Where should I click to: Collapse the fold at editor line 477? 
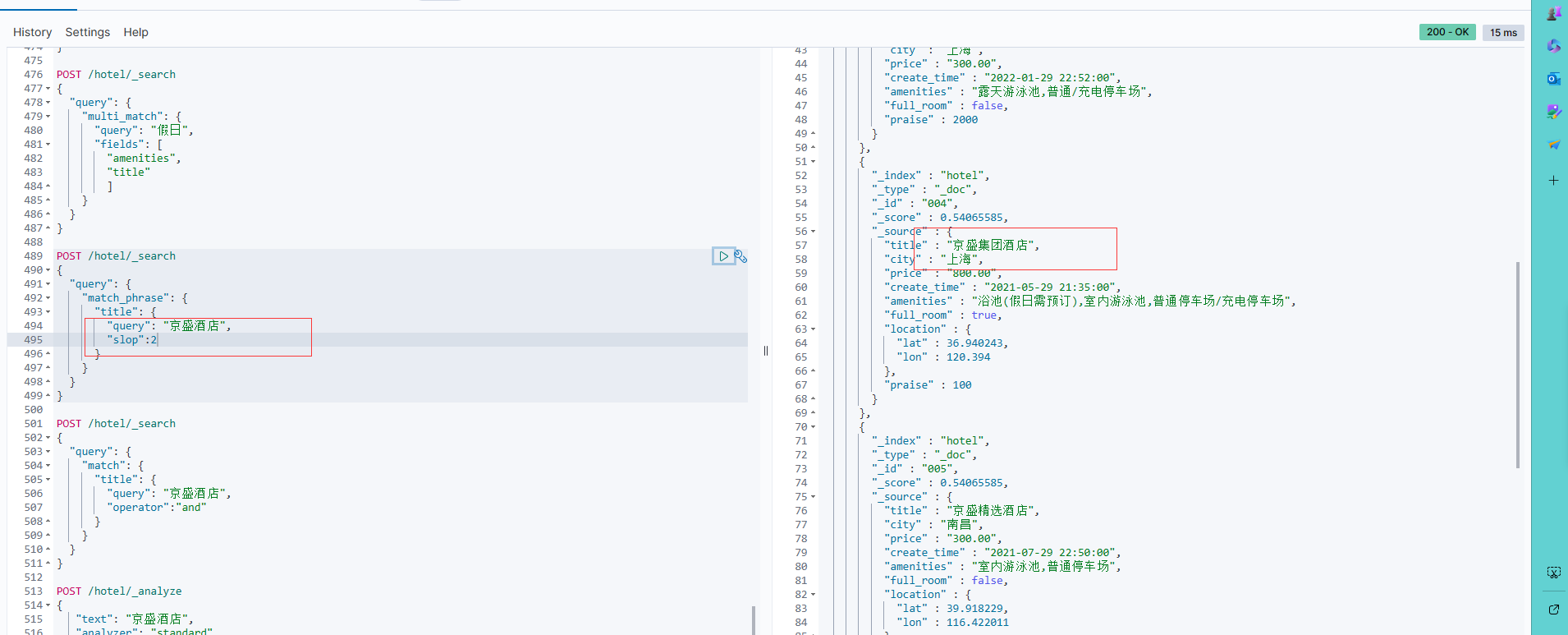(48, 89)
